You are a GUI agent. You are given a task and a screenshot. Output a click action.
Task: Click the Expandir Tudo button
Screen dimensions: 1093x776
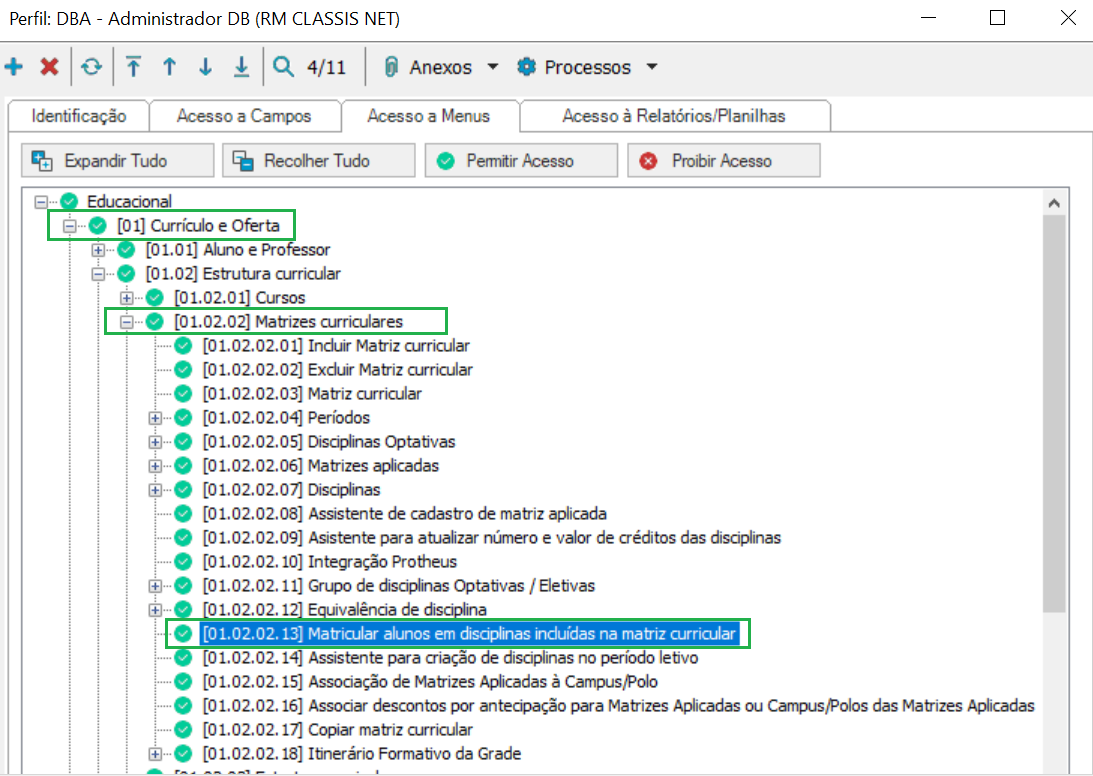pyautogui.click(x=118, y=160)
